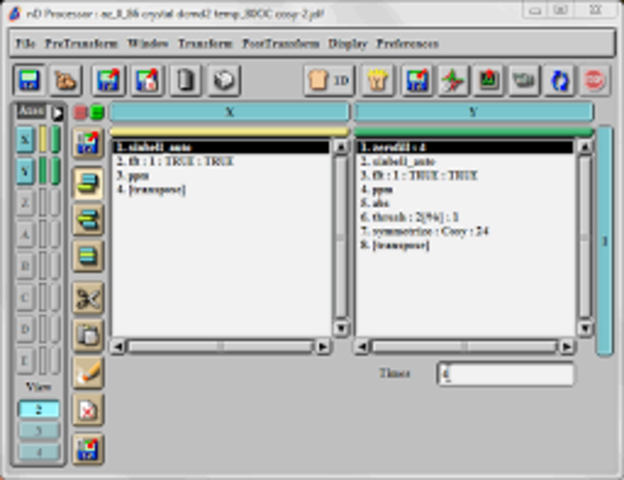The image size is (624, 480).
Task: Open the Display menu
Action: coord(347,43)
